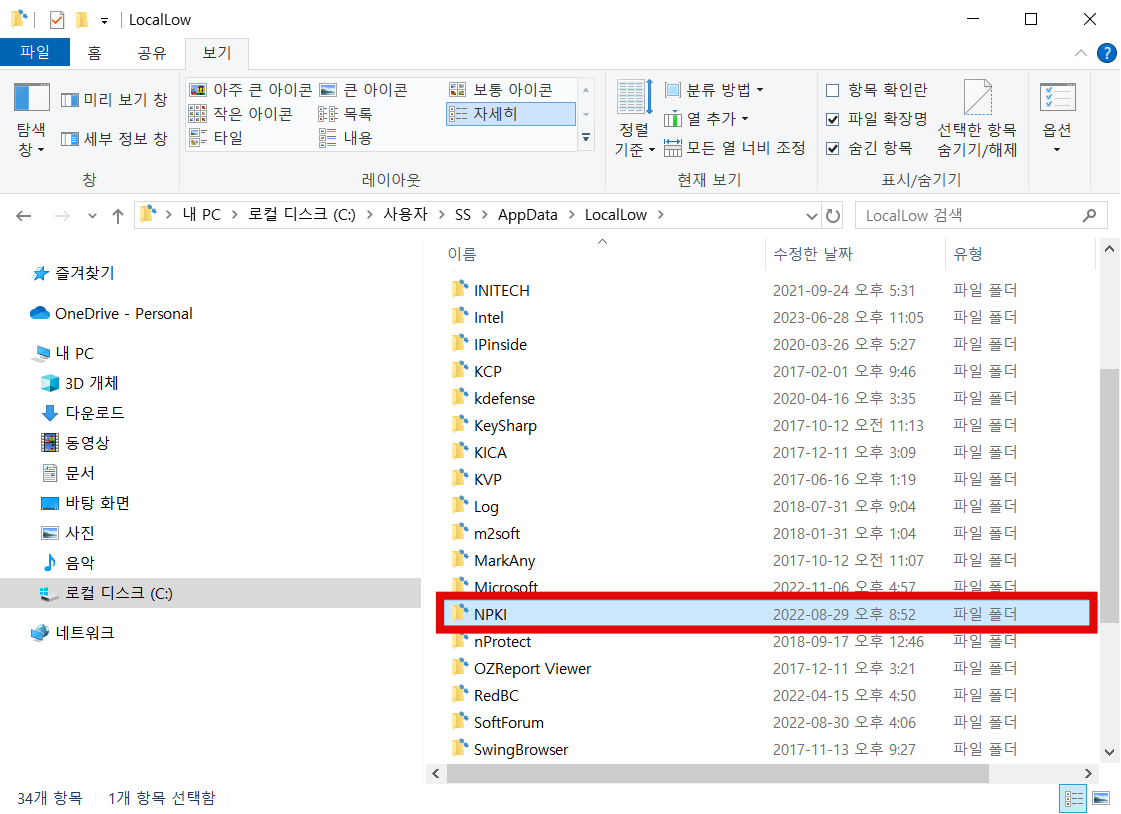Collapse the ribbon with the chevron
1121x814 pixels.
click(x=1080, y=54)
